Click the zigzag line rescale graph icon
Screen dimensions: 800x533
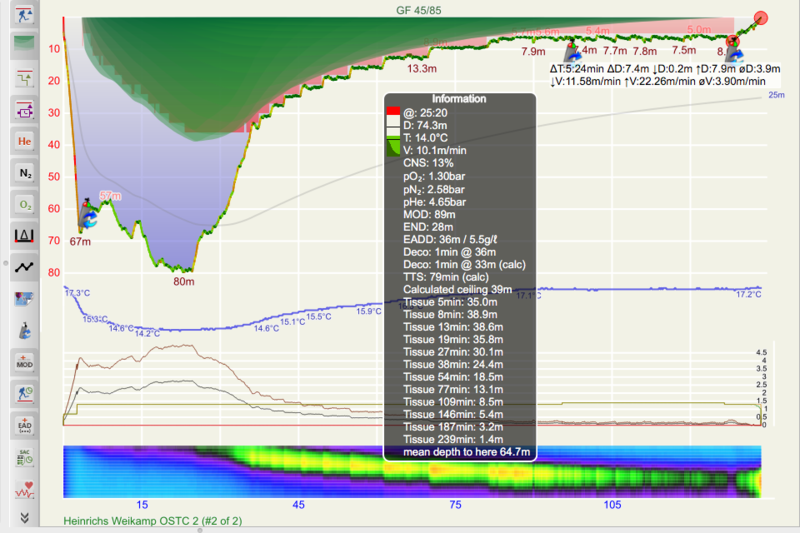click(24, 268)
